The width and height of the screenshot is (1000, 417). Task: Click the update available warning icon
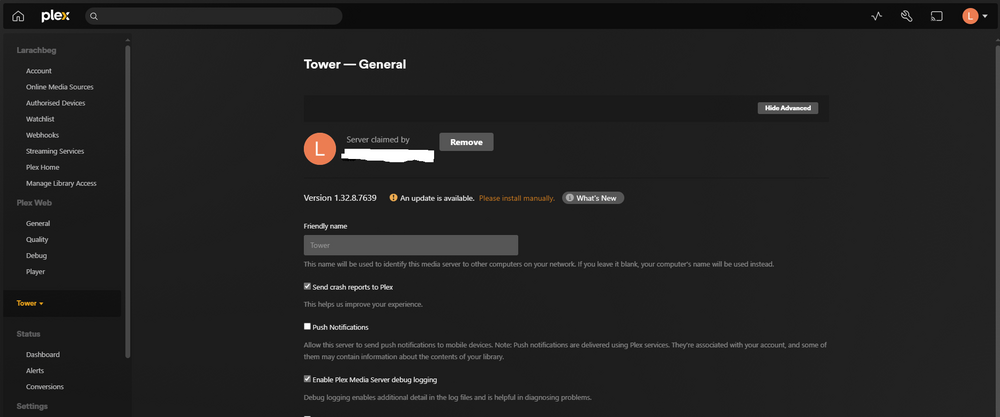393,198
